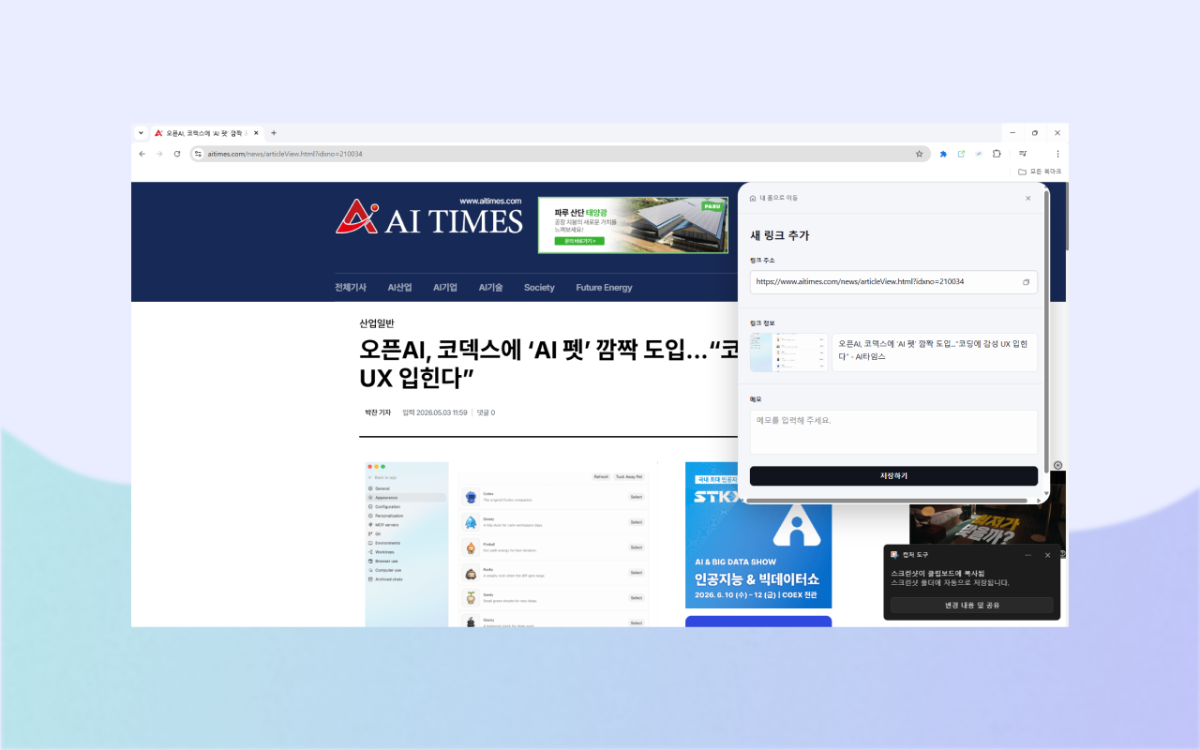Open the Snipping Tool toast options menu

(1028, 554)
